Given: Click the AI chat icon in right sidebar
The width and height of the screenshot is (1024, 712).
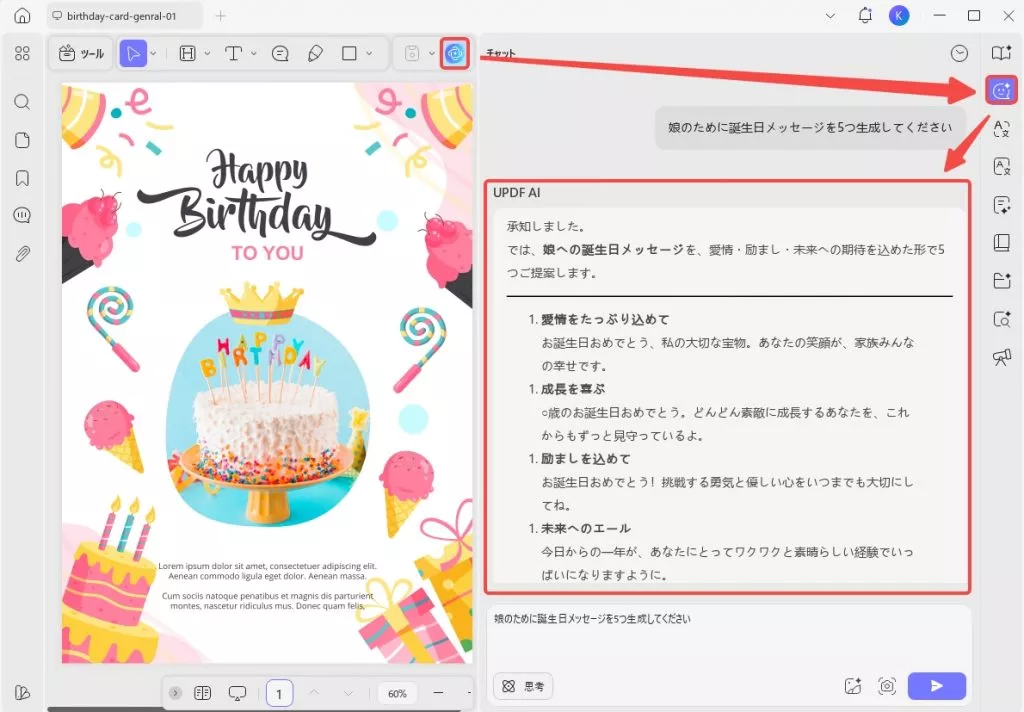Looking at the screenshot, I should (1001, 90).
